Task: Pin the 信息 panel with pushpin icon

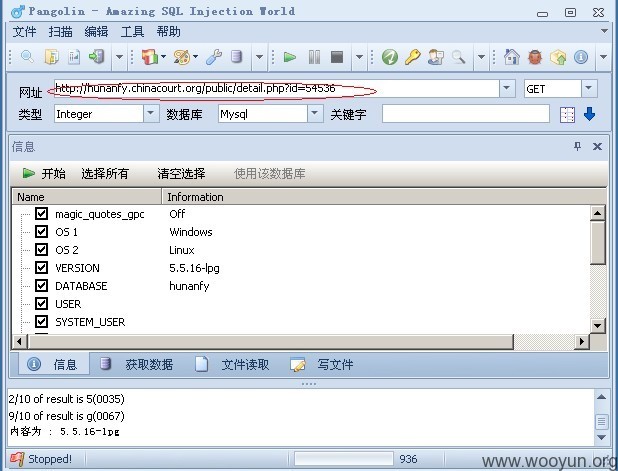Action: [x=577, y=147]
